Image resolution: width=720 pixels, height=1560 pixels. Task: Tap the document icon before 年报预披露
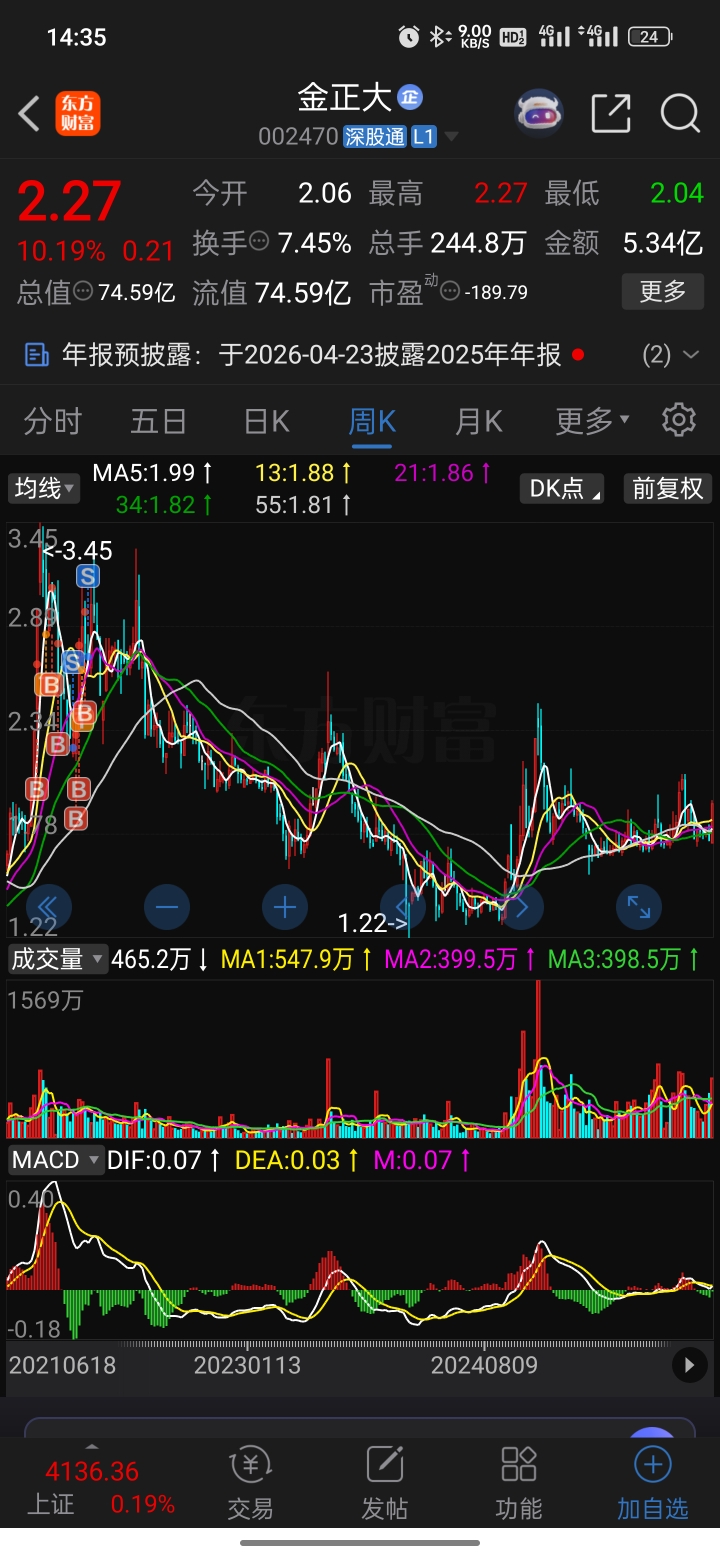click(37, 354)
